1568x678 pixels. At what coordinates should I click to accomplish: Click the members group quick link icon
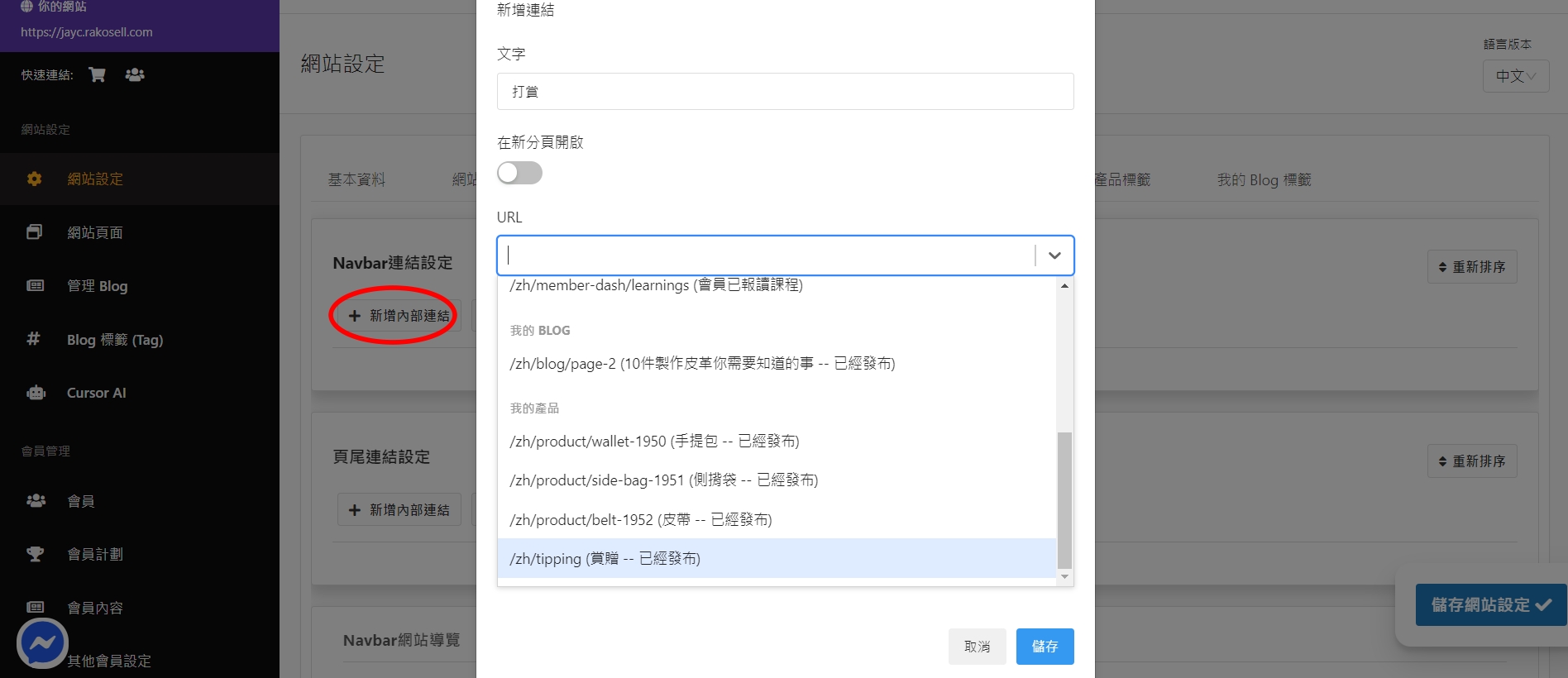[135, 75]
